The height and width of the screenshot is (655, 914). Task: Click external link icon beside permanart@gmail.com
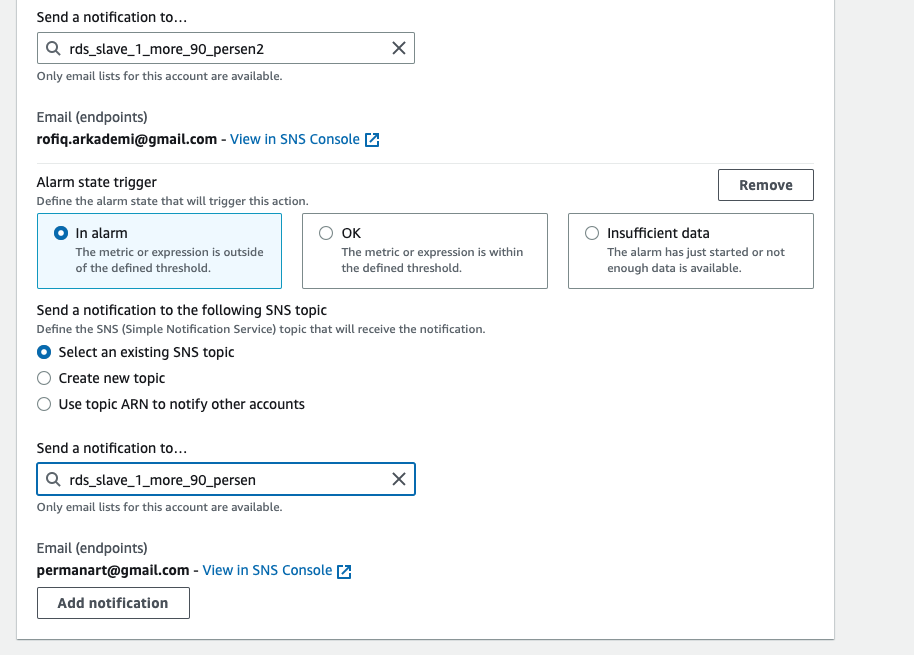(x=344, y=571)
